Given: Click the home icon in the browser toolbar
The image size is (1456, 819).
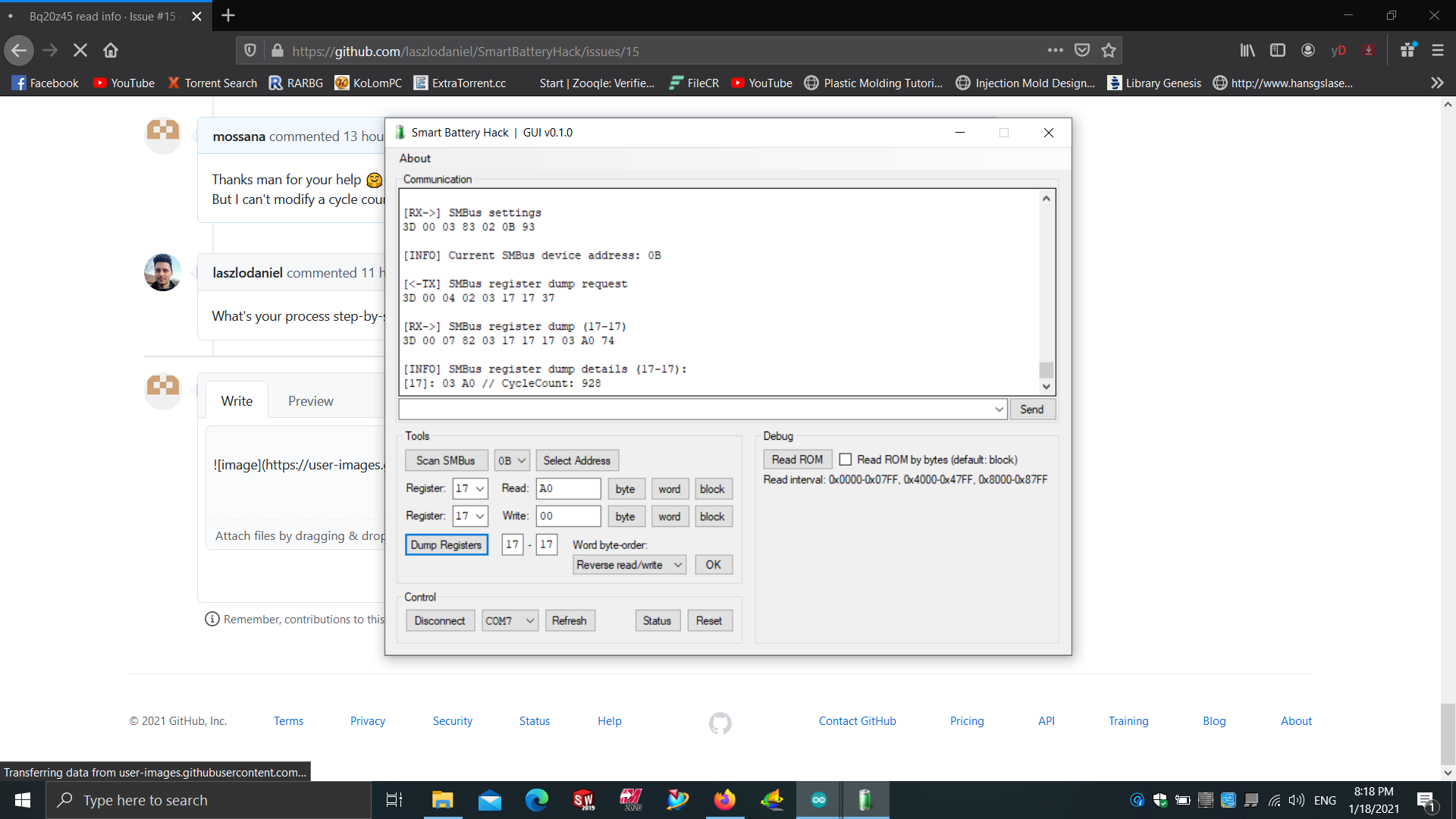Looking at the screenshot, I should point(111,50).
